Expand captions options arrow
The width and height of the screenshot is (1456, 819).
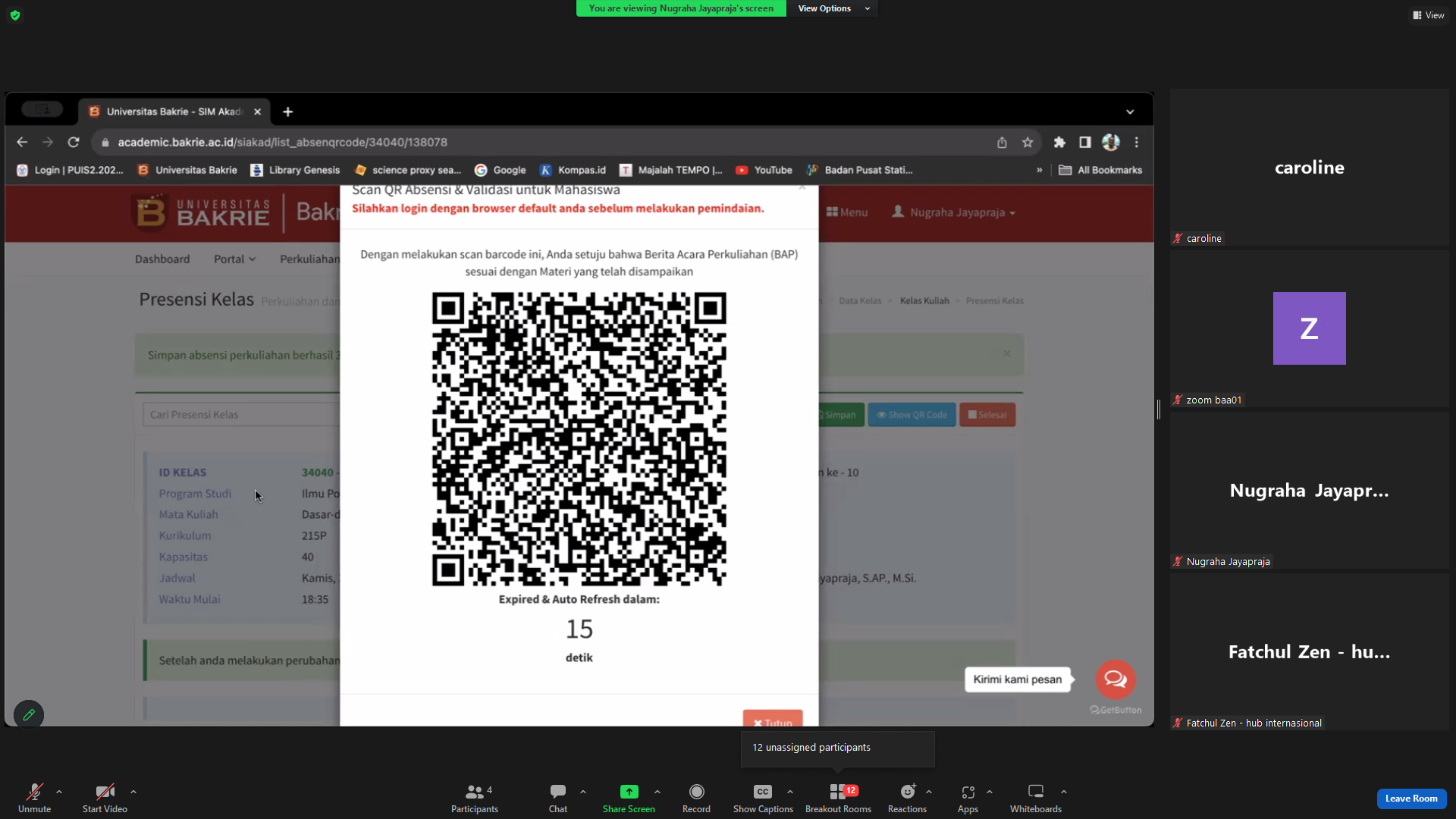click(790, 792)
